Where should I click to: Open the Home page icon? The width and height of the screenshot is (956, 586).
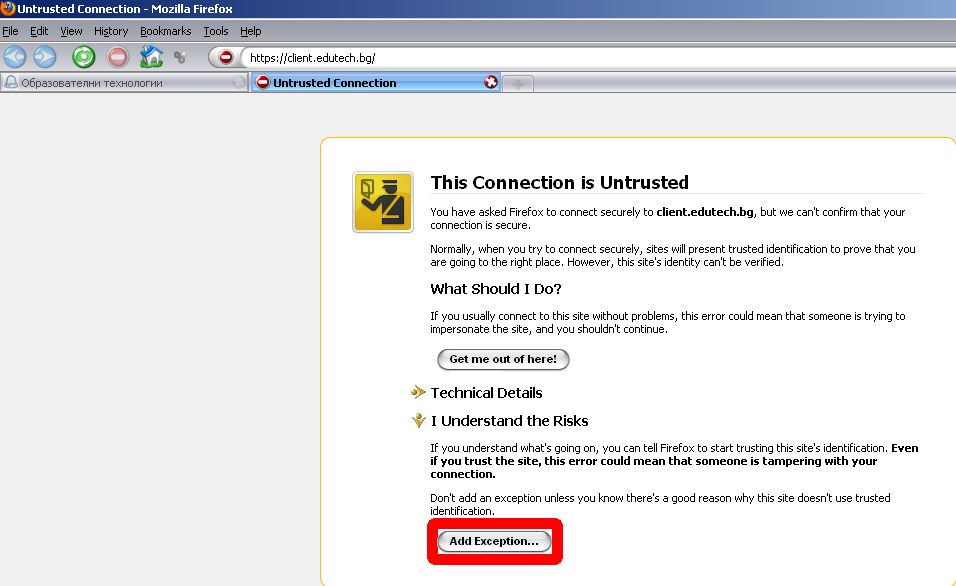tap(151, 57)
